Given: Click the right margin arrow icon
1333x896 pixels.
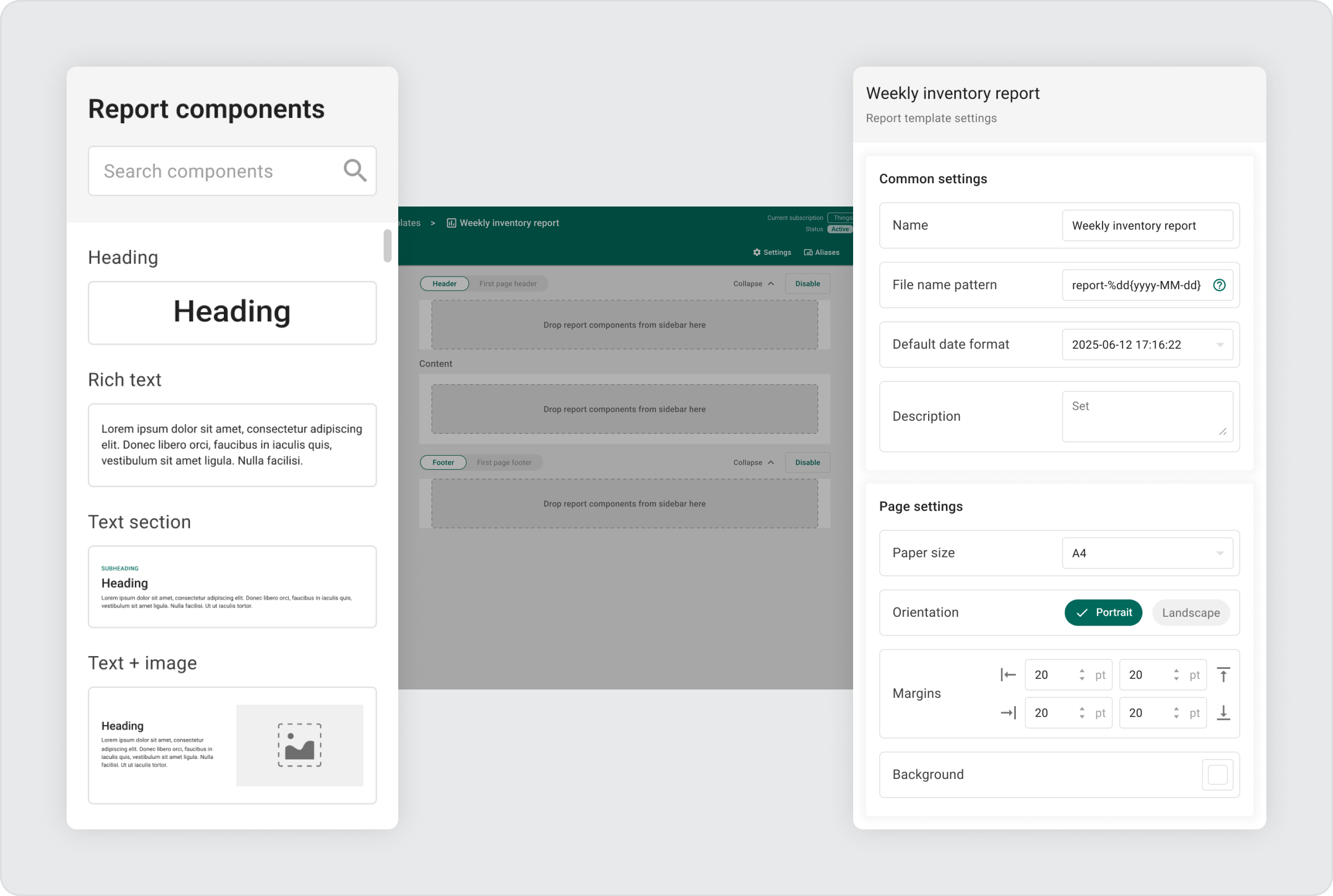Looking at the screenshot, I should (1008, 713).
